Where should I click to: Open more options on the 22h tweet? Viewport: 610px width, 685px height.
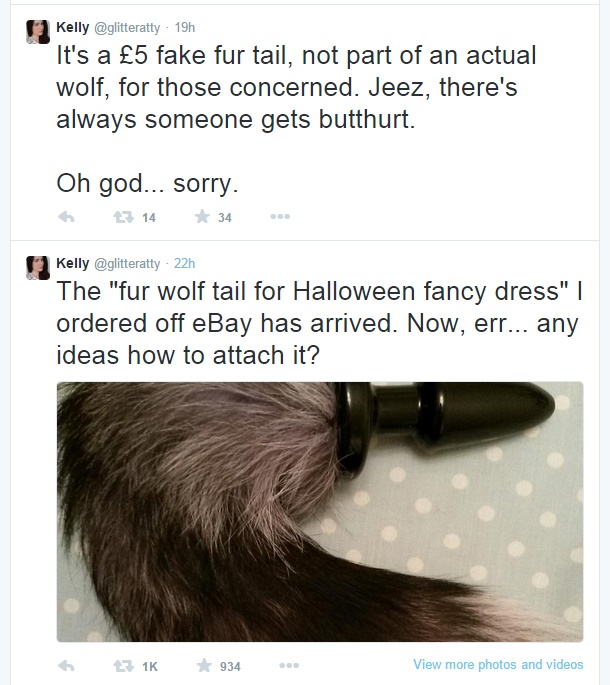pyautogui.click(x=289, y=666)
